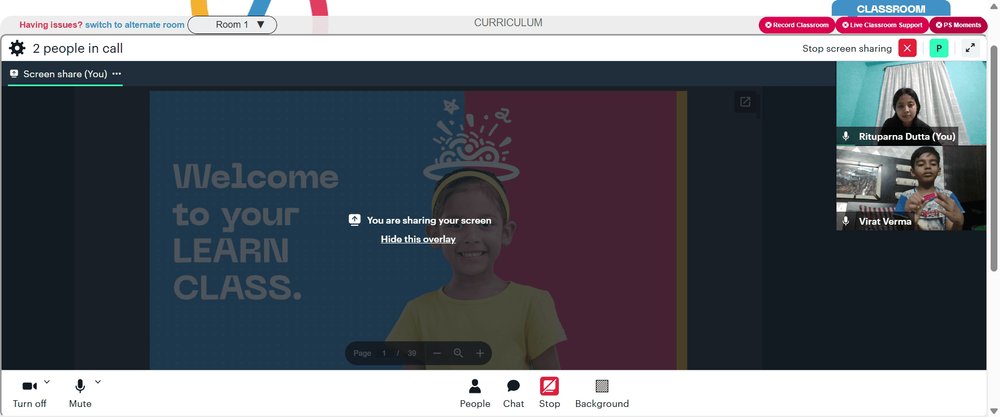Click the red stop screen sharing X

(x=907, y=48)
